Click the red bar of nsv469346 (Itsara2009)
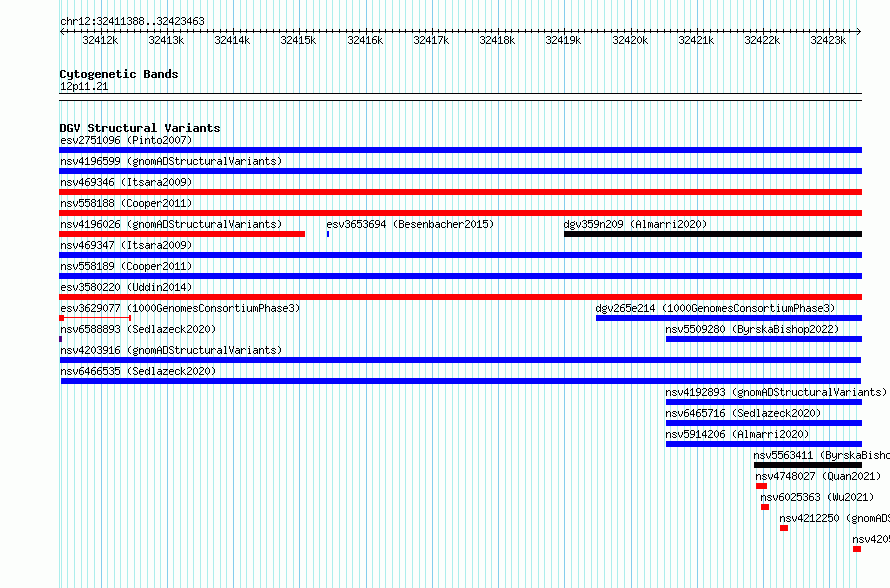Screen dimensions: 890x588 460,192
